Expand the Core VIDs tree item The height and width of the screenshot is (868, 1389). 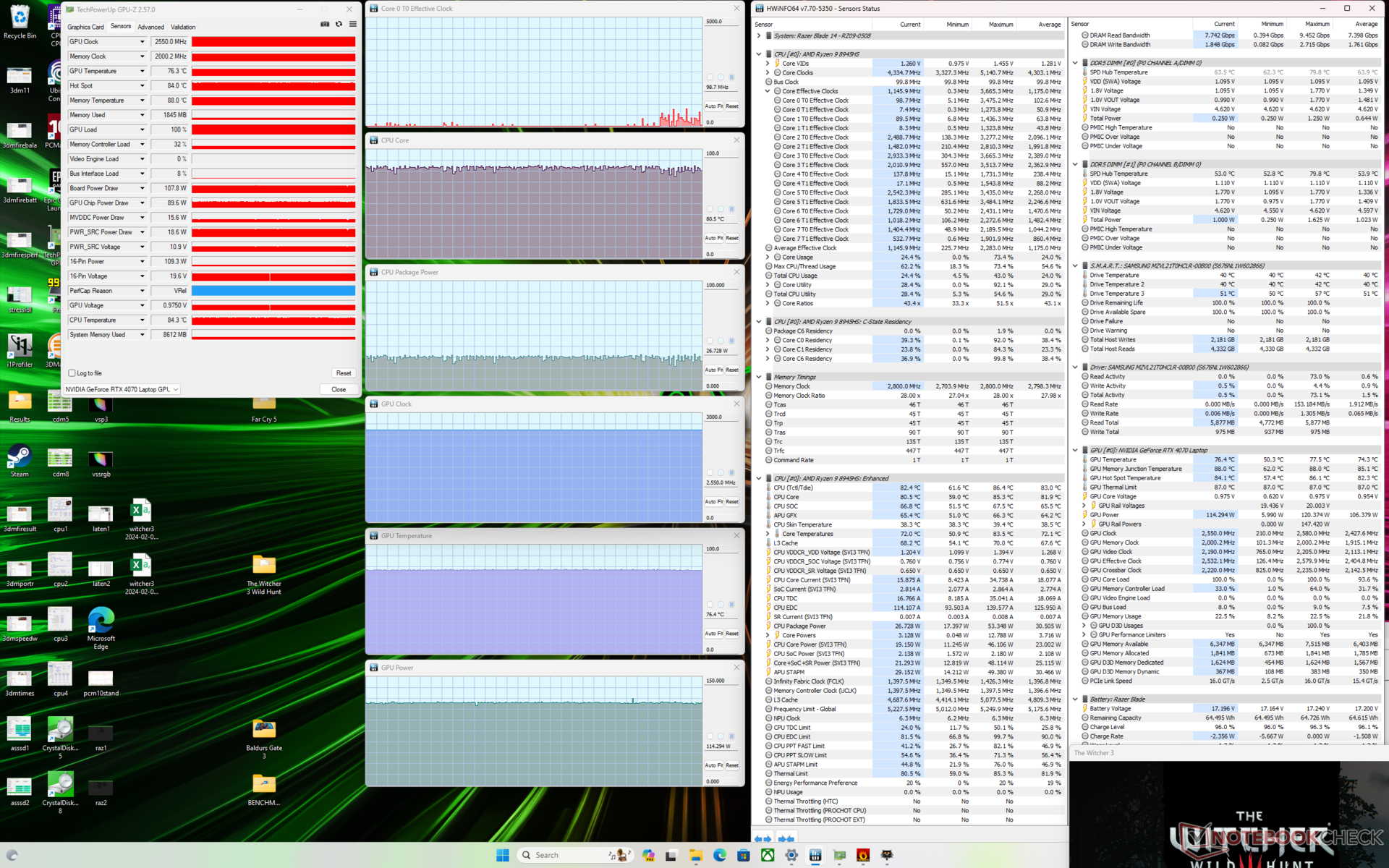[768, 64]
